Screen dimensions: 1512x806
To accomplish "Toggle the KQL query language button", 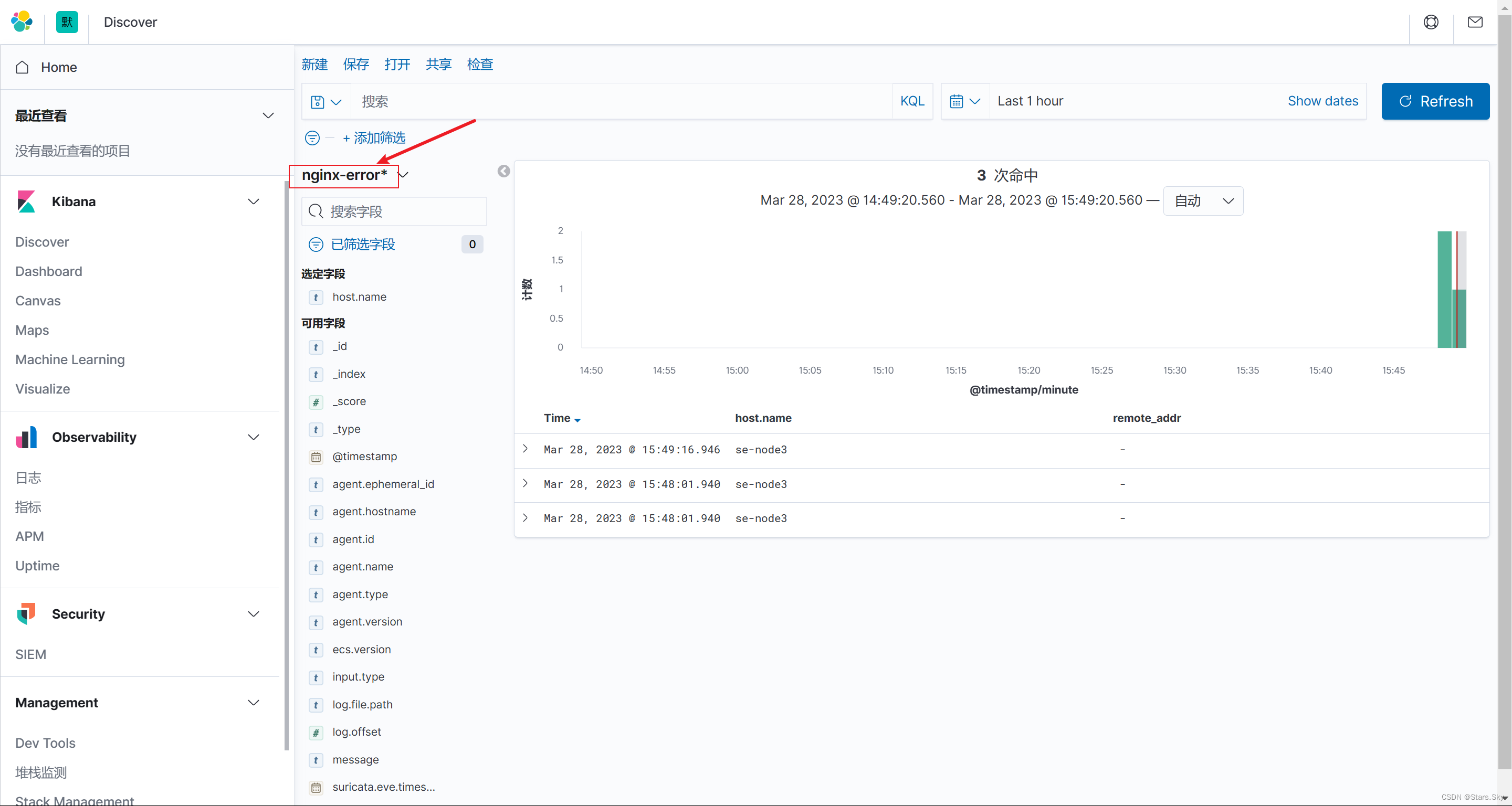I will click(x=912, y=101).
